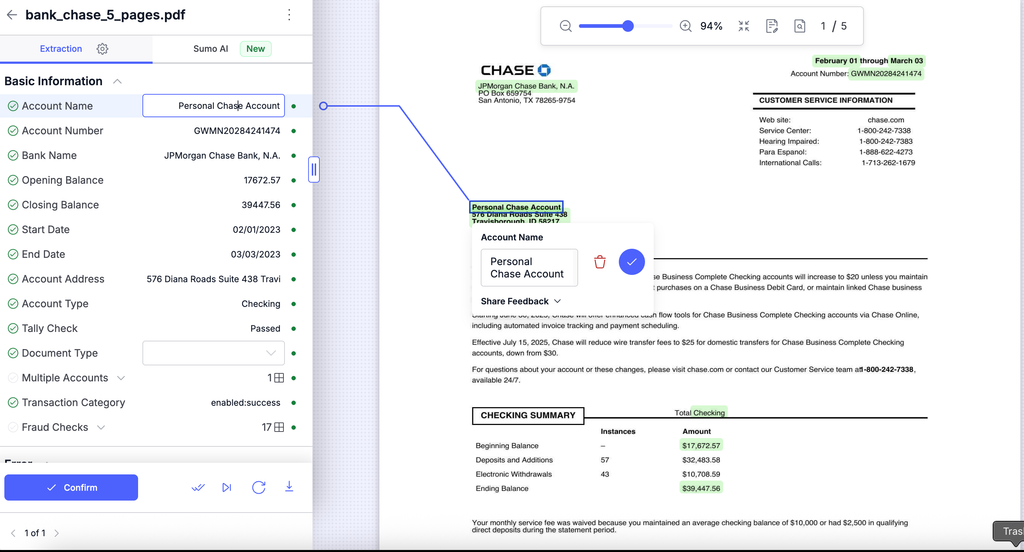Viewport: 1024px width, 552px height.
Task: Click the refresh re-extract icon
Action: (259, 487)
